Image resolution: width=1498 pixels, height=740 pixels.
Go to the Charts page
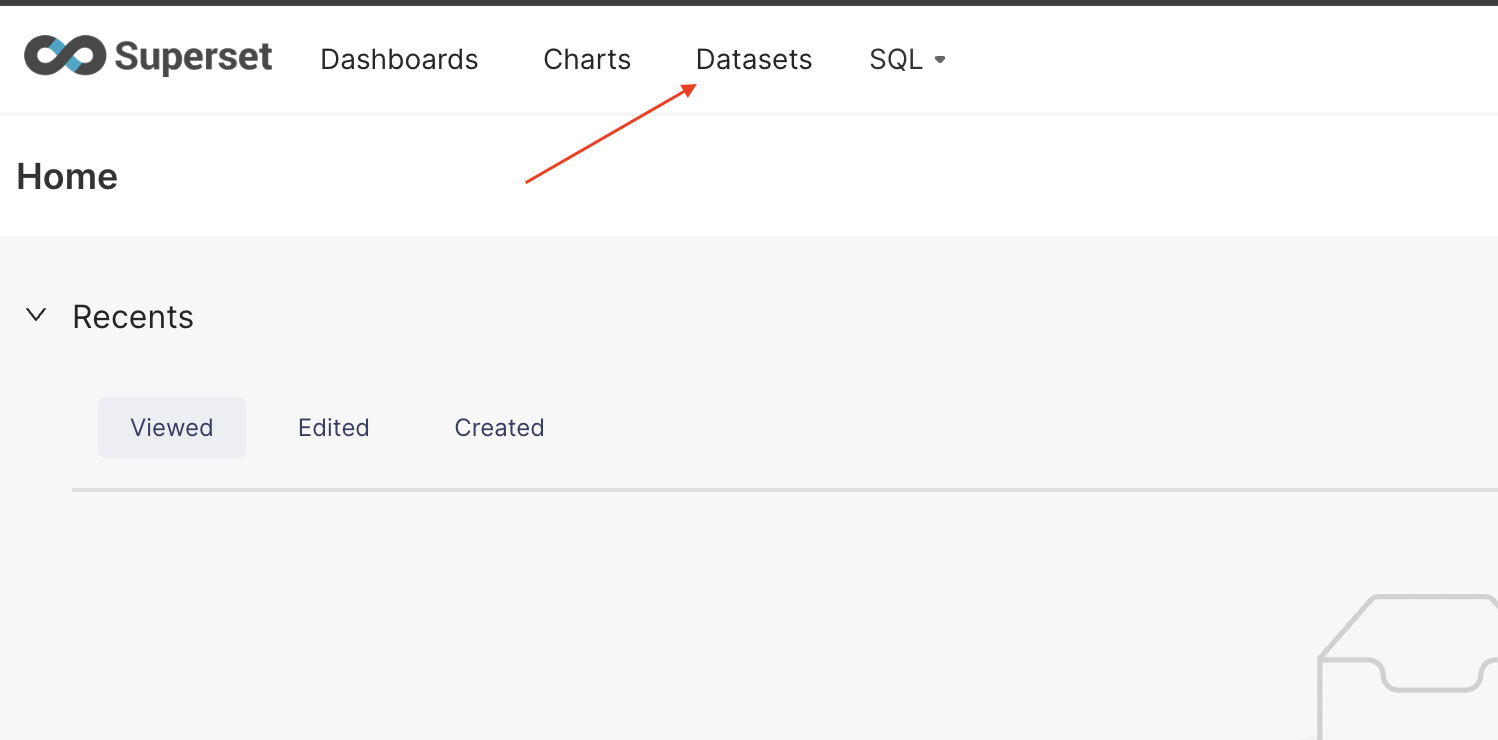587,60
